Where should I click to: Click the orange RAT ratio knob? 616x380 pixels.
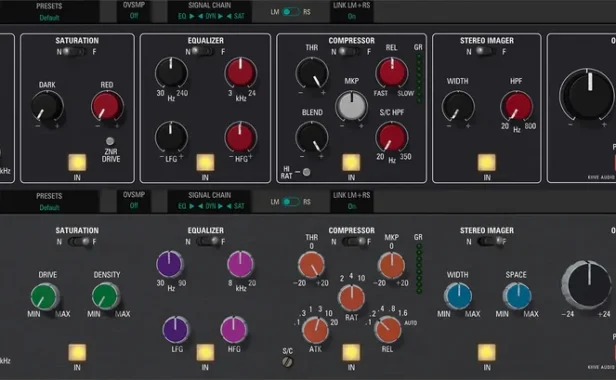click(351, 297)
